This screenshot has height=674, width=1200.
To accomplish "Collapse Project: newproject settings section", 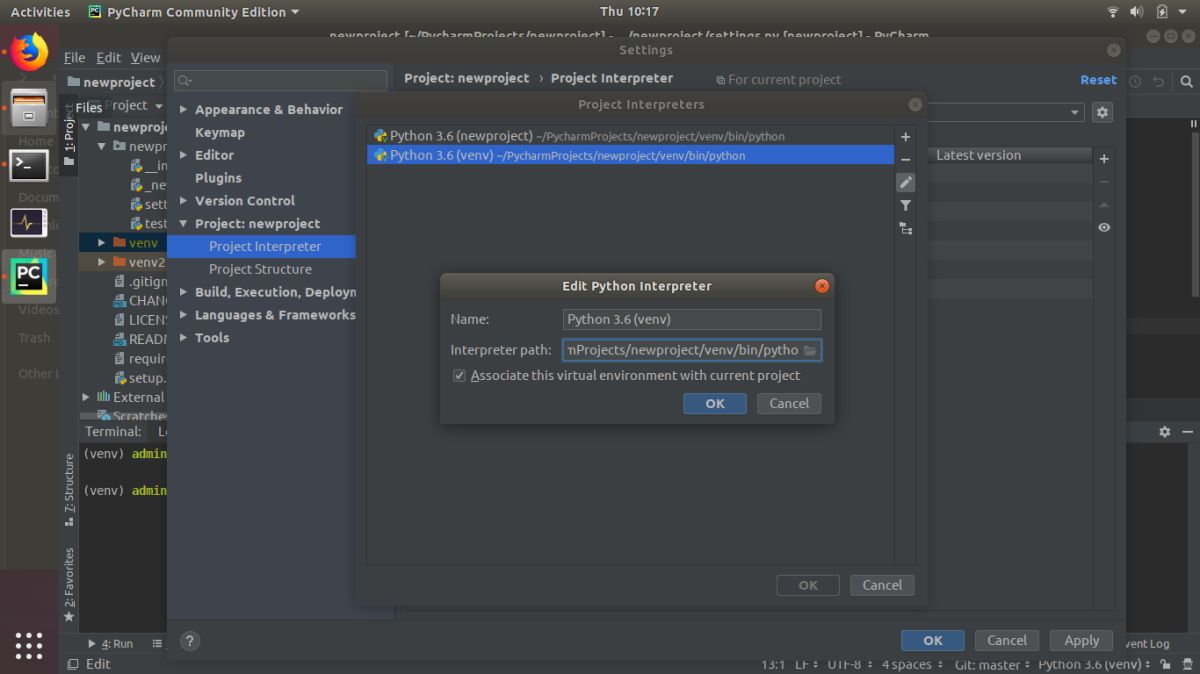I will point(183,224).
